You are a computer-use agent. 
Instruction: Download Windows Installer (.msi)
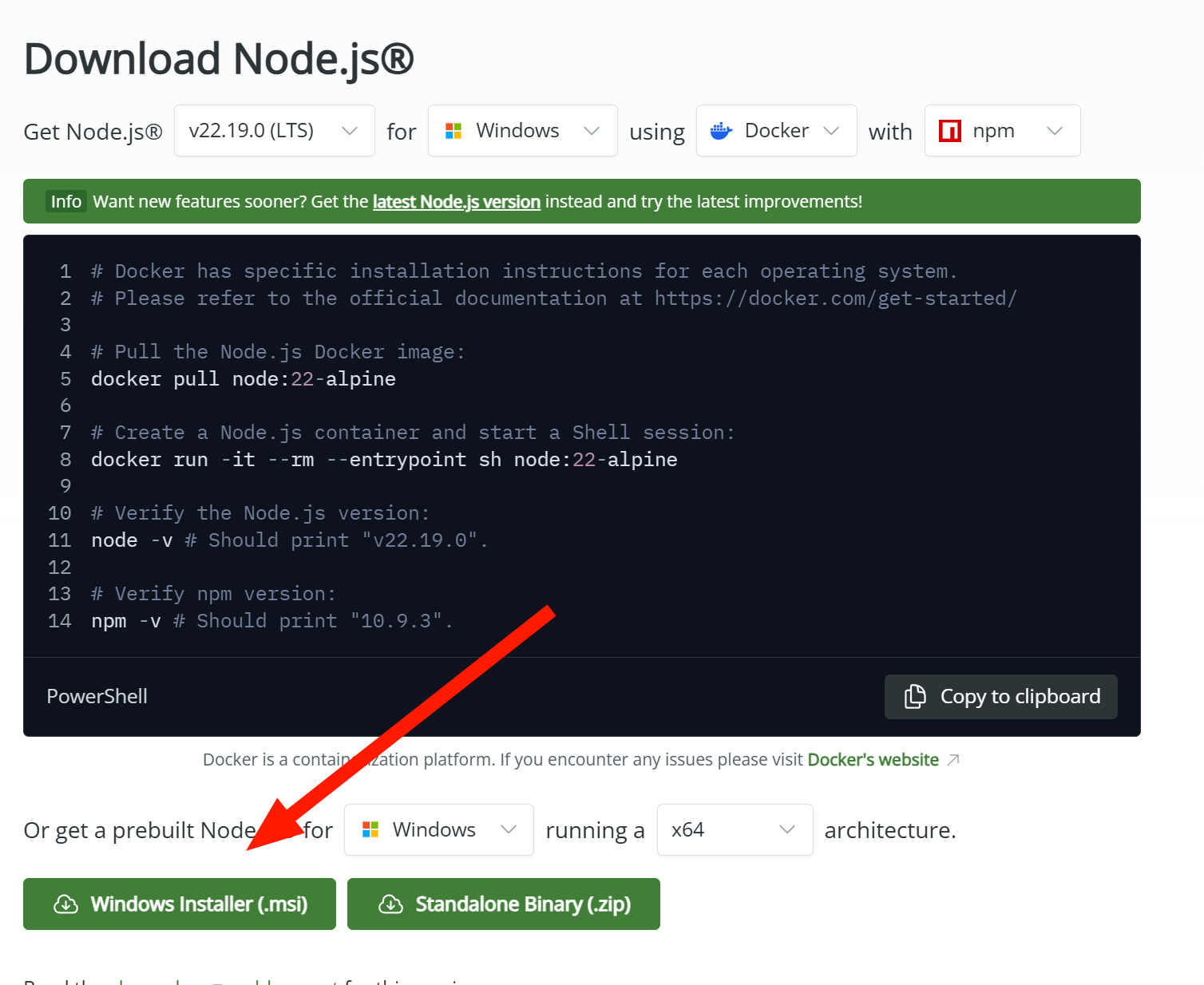point(180,904)
